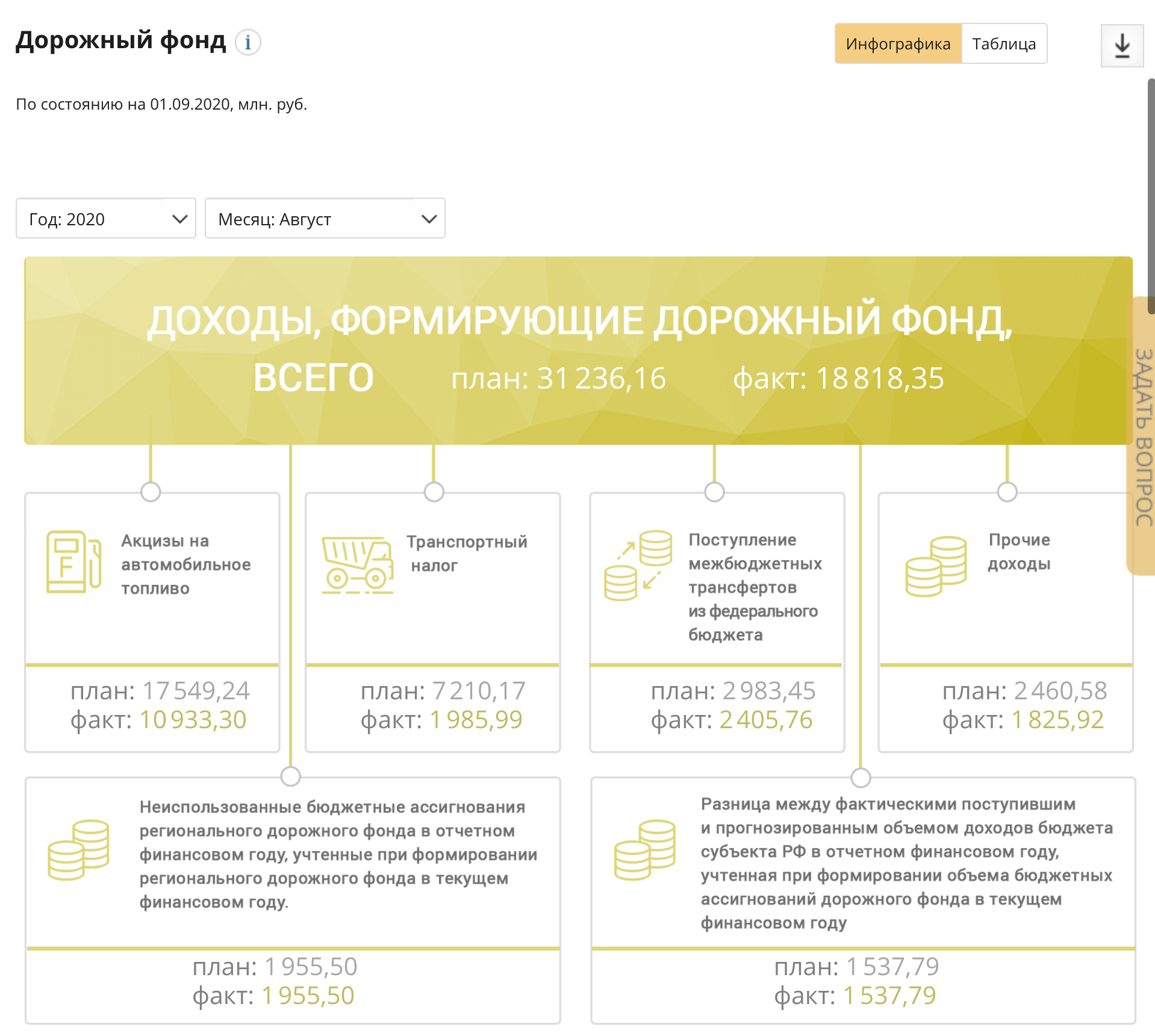Viewport: 1155px width, 1036px height.
Task: Open the Месяц: Август dropdown
Action: (325, 219)
